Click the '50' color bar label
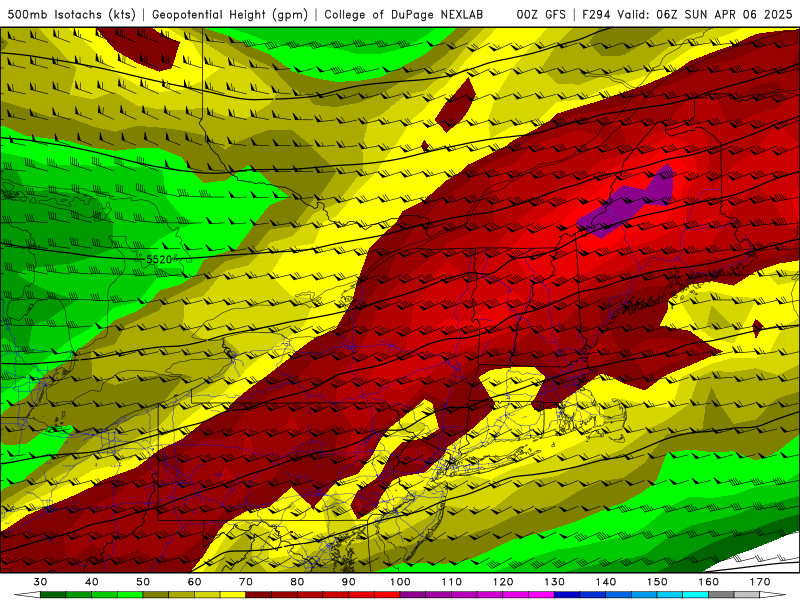Screen dimensions: 800x600 [x=143, y=582]
